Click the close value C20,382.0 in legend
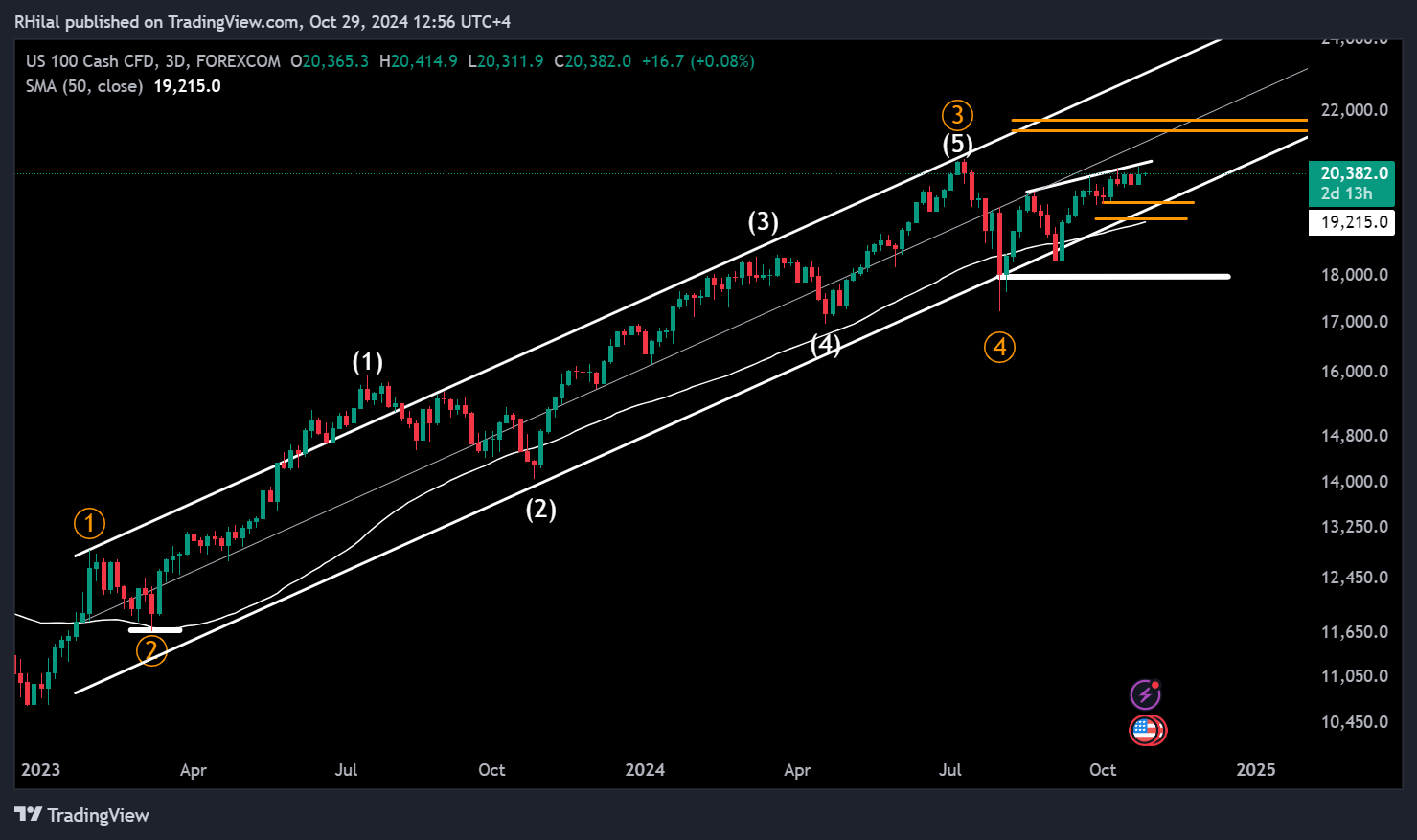The image size is (1417, 840). click(x=592, y=61)
